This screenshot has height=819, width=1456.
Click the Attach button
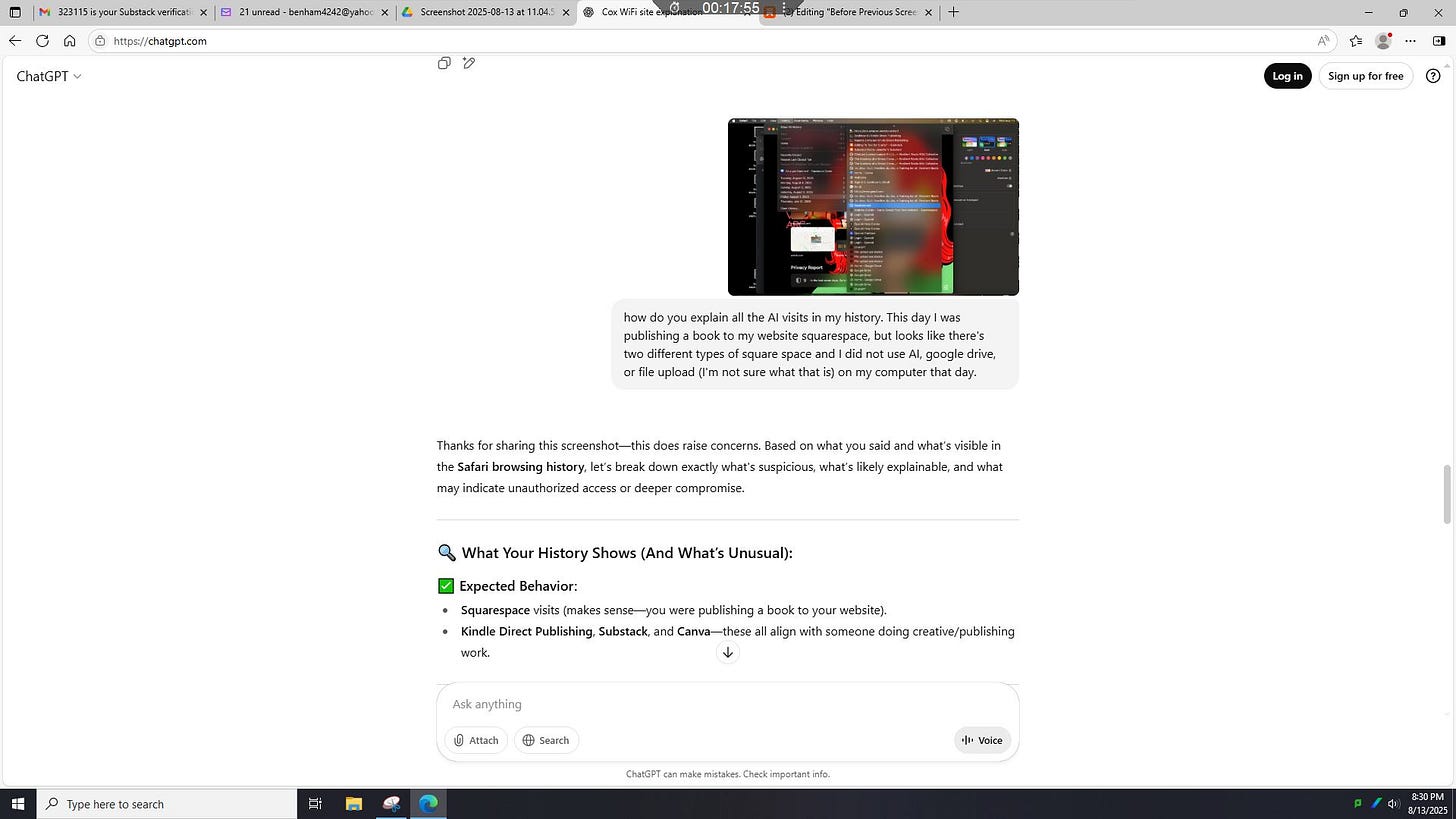476,740
